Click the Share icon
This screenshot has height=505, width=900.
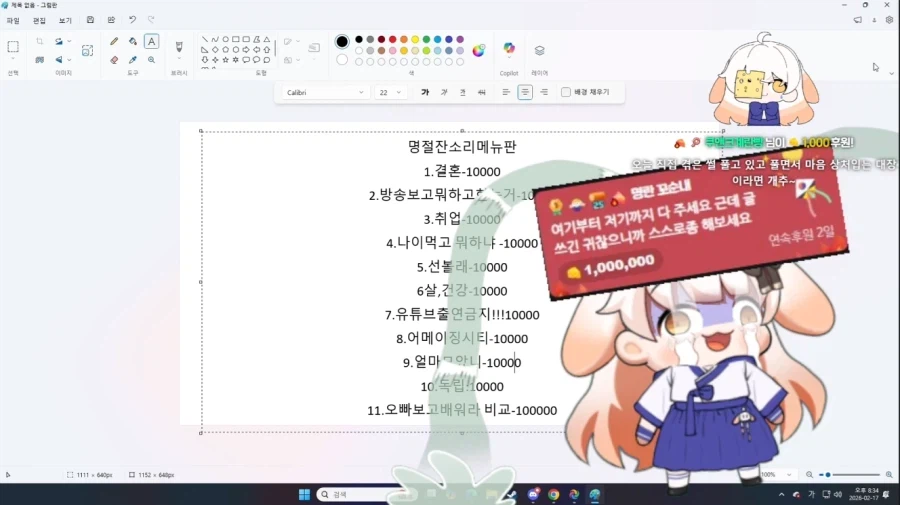click(111, 20)
